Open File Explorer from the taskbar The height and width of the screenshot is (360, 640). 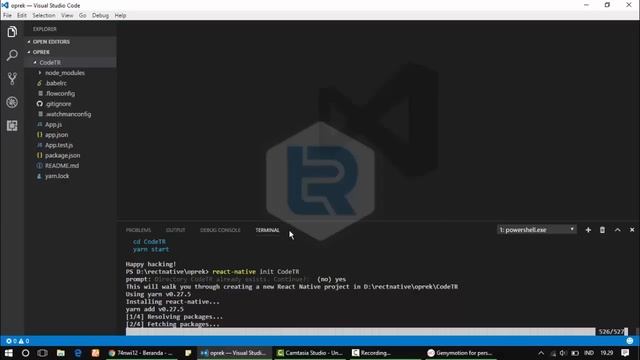click(60, 353)
